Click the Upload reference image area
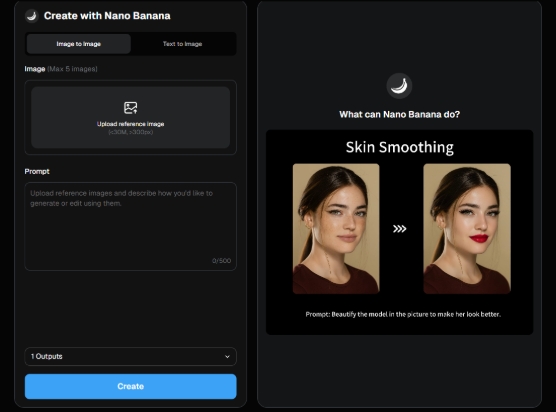This screenshot has height=412, width=556. pos(130,117)
